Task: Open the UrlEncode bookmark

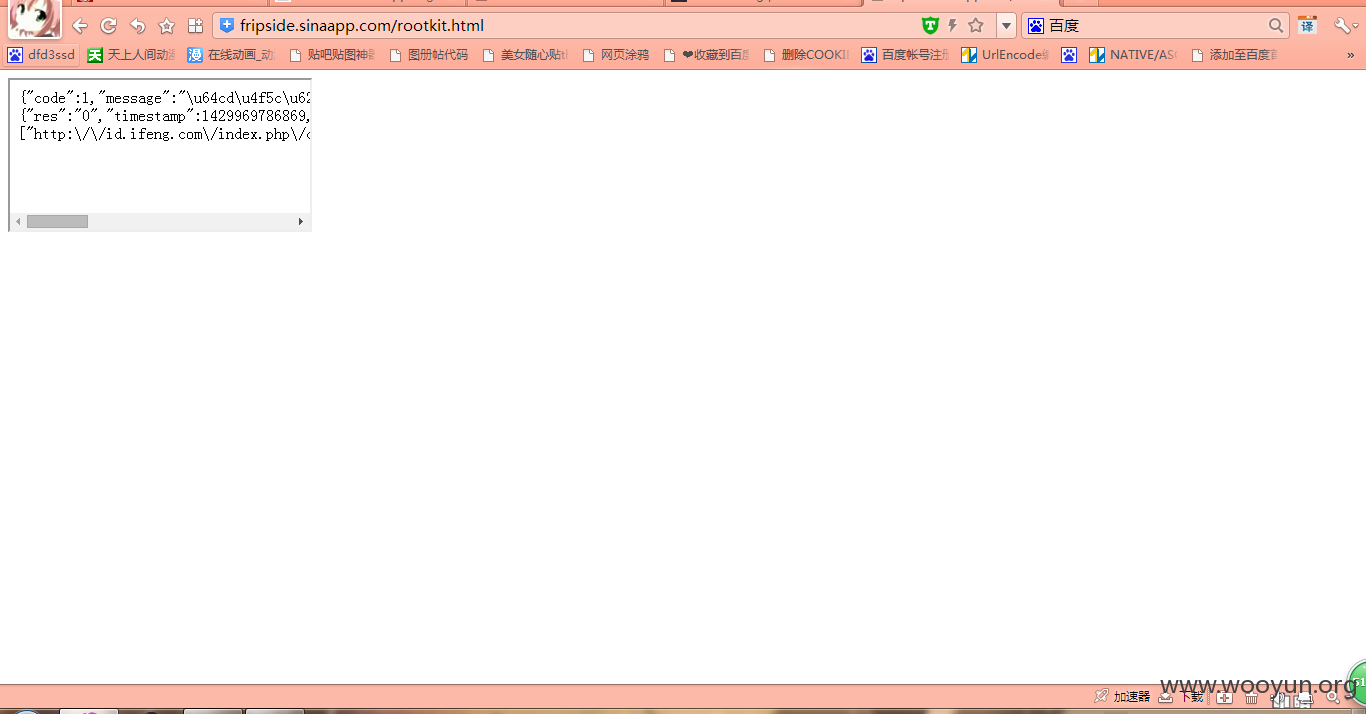Action: coord(1005,55)
